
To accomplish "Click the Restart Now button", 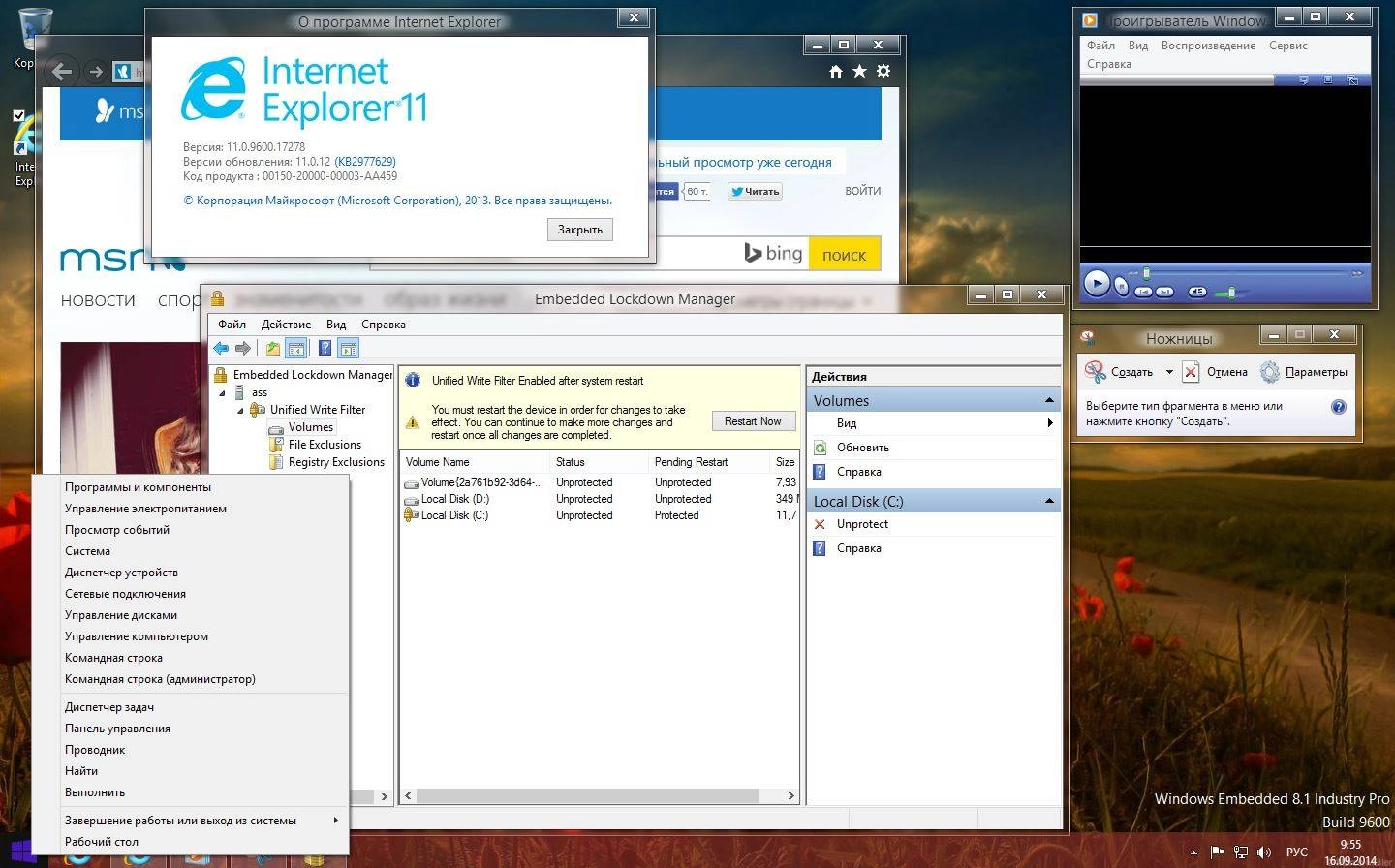I will click(x=753, y=421).
